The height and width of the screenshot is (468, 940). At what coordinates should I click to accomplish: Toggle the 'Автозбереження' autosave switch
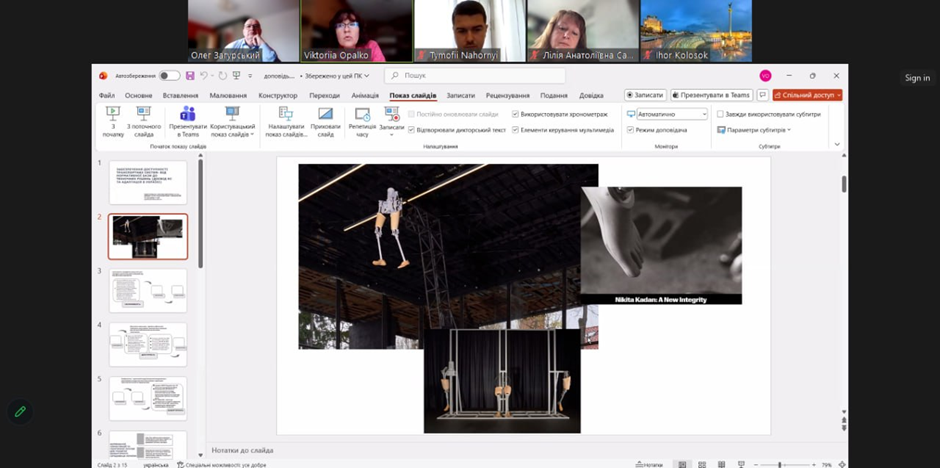[x=170, y=76]
